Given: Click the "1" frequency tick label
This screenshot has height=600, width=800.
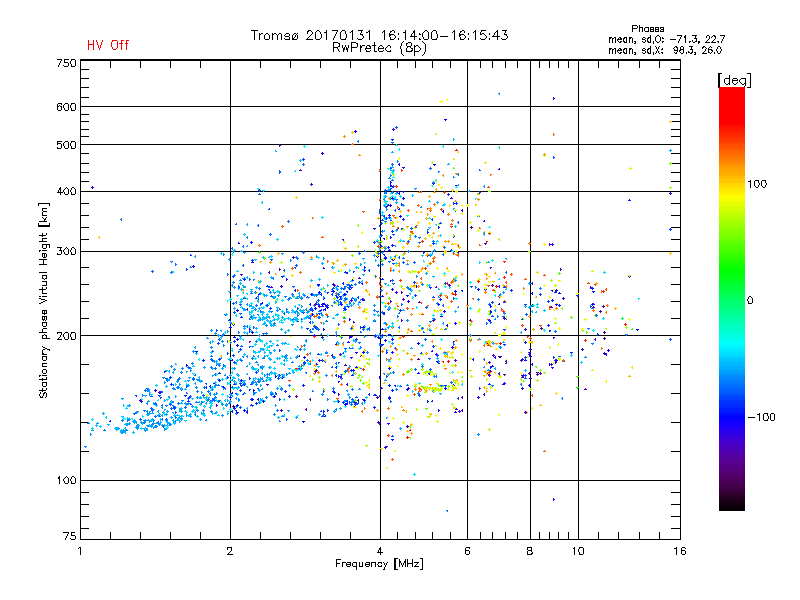Looking at the screenshot, I should coord(80,551).
